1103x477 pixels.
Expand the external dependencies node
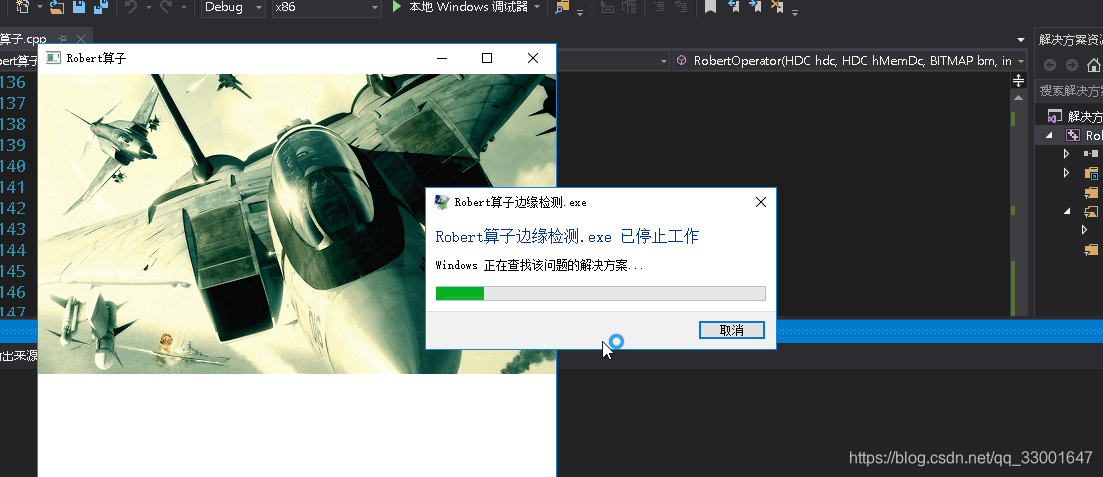point(1066,172)
